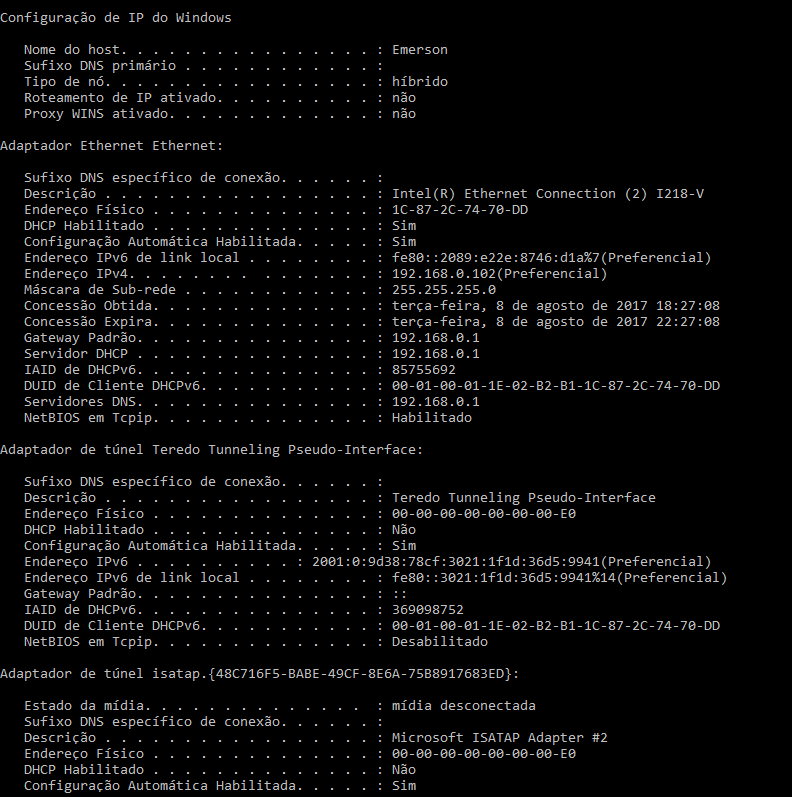Click the isatap adapter heading line
This screenshot has height=797, width=792.
[x=259, y=673]
